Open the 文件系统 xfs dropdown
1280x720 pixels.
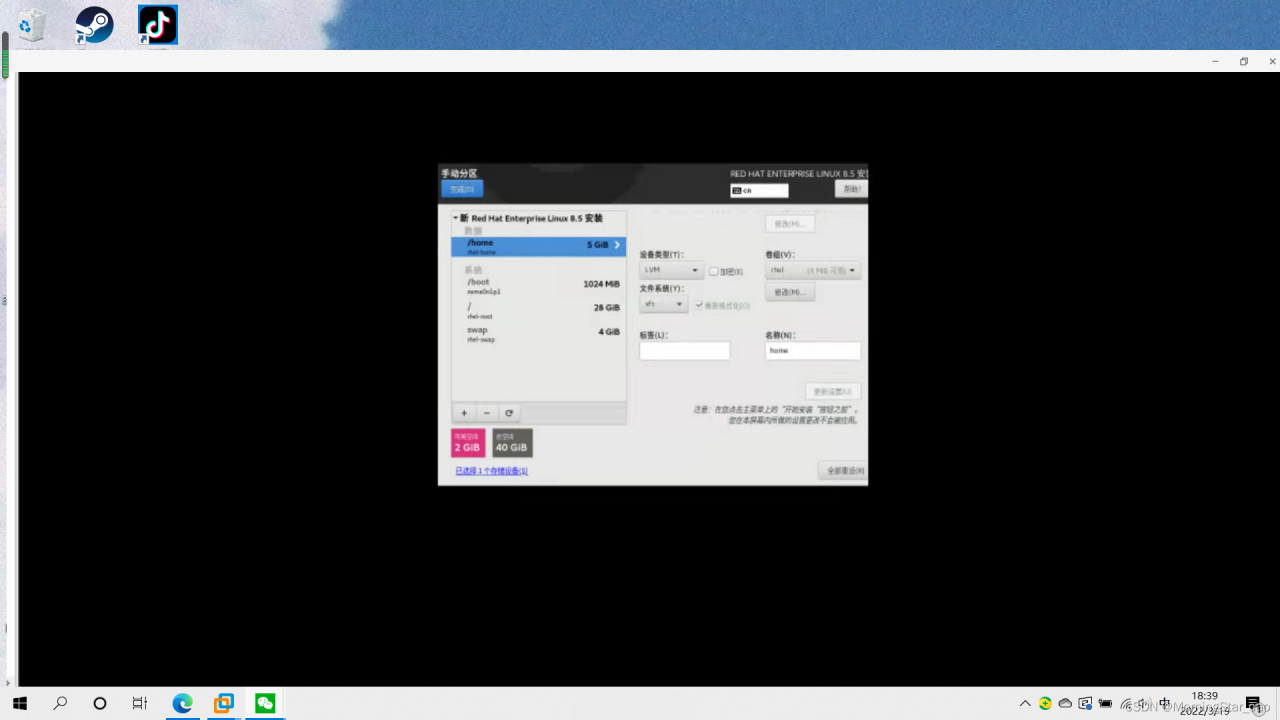tap(663, 304)
